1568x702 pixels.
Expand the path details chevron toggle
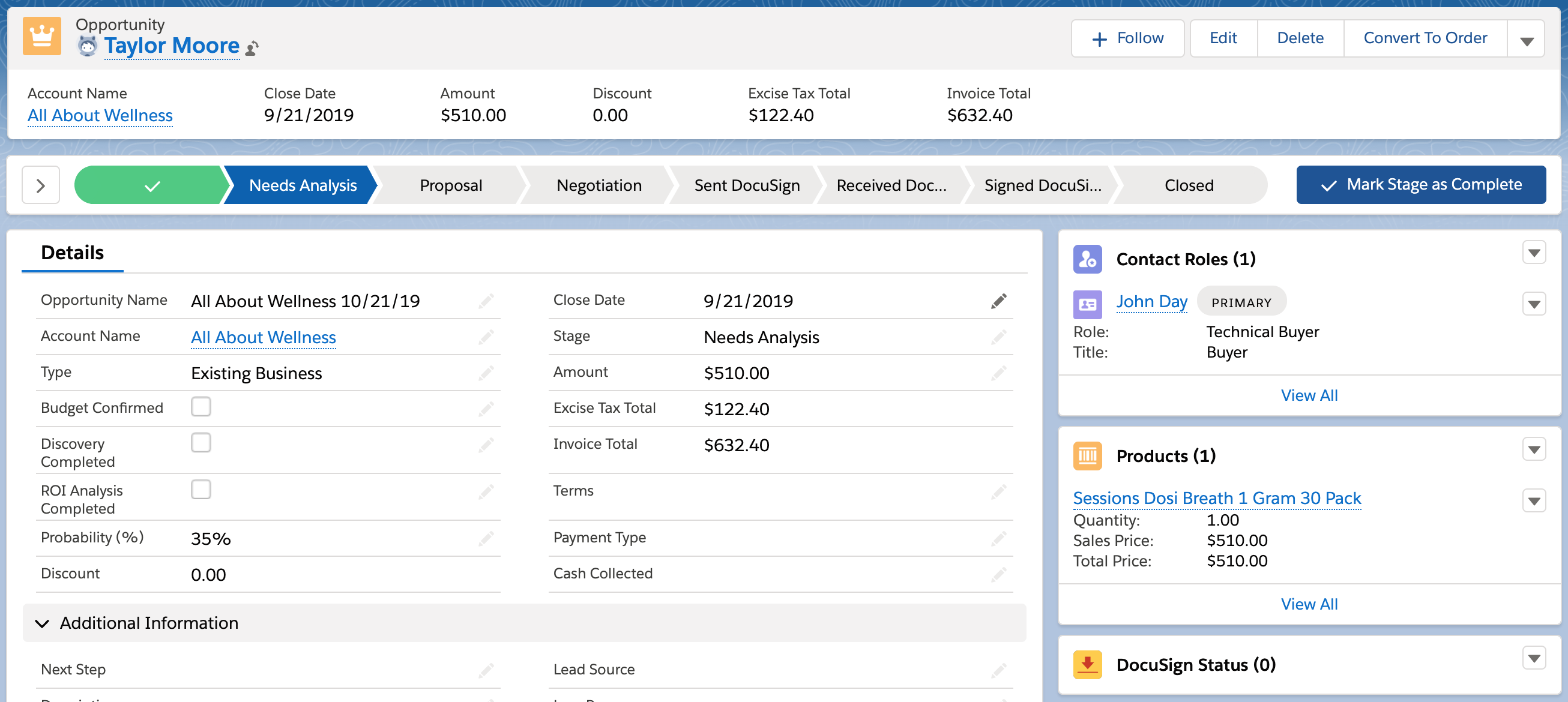coord(41,185)
